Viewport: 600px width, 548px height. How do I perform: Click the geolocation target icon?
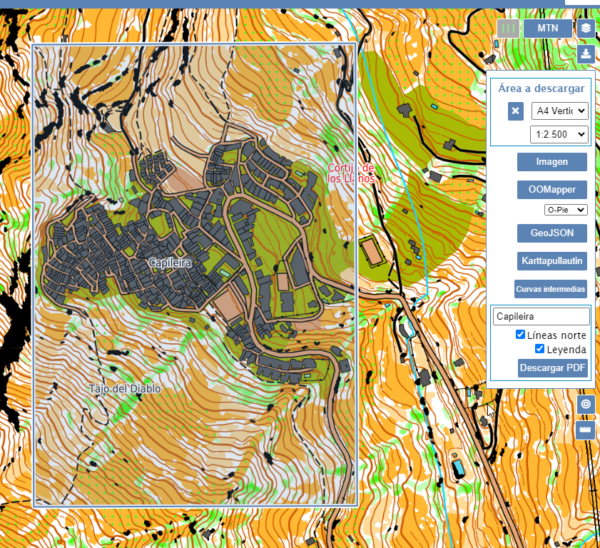[x=585, y=404]
